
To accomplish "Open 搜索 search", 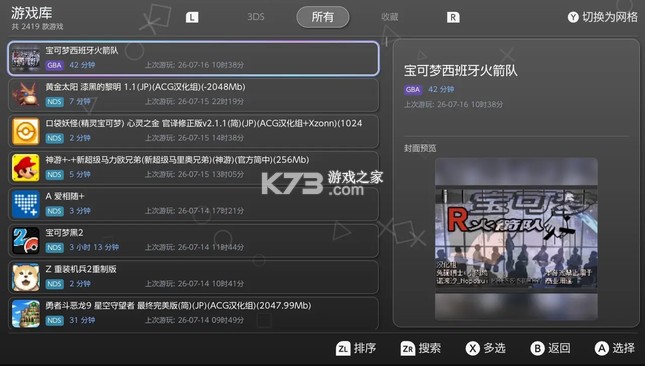I will click(429, 348).
